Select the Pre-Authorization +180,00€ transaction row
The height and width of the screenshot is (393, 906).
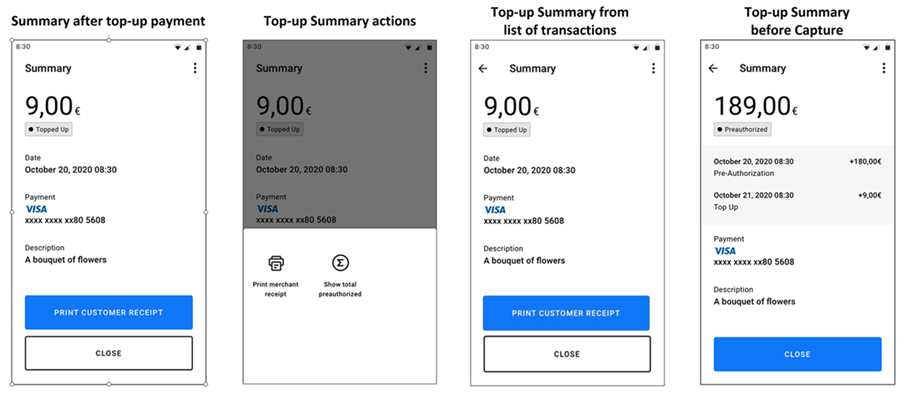(797, 168)
